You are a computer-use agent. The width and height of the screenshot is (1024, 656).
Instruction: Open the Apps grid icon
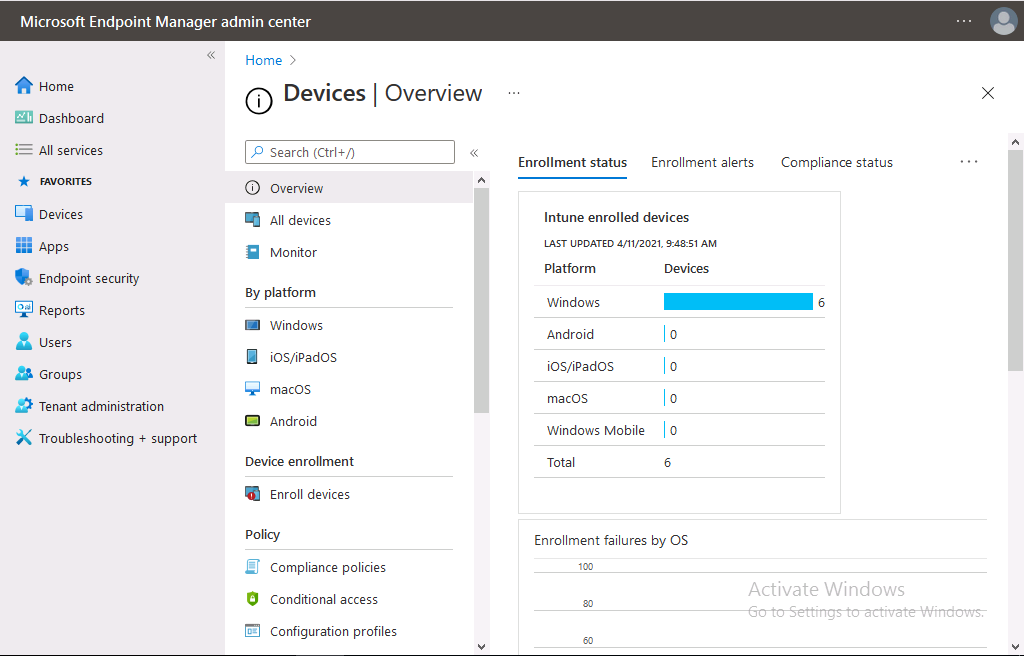pyautogui.click(x=24, y=246)
